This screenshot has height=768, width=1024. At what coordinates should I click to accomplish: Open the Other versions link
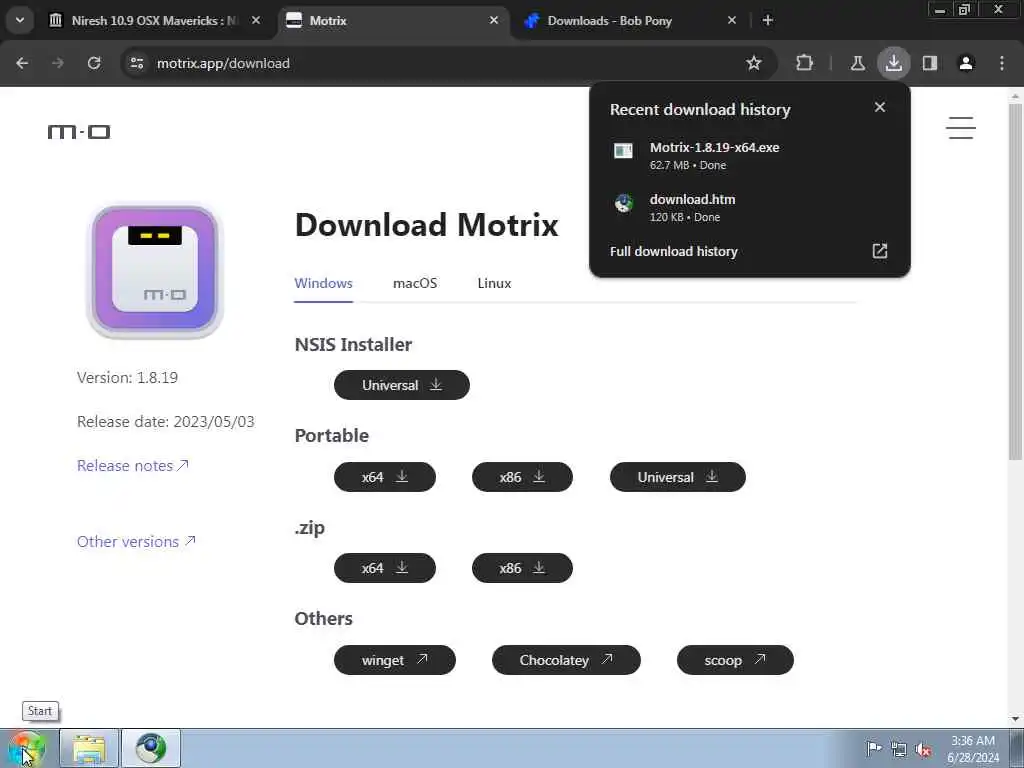(x=136, y=541)
